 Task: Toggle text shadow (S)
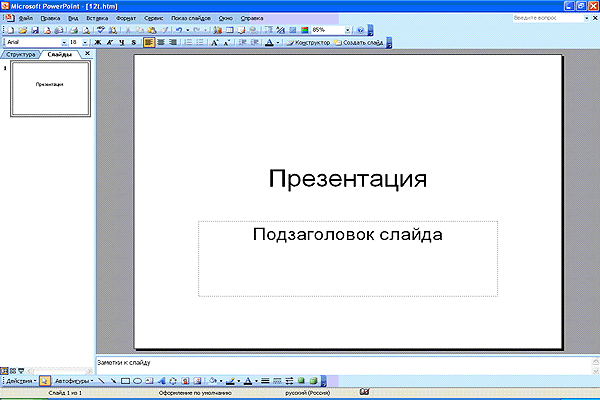tap(134, 42)
